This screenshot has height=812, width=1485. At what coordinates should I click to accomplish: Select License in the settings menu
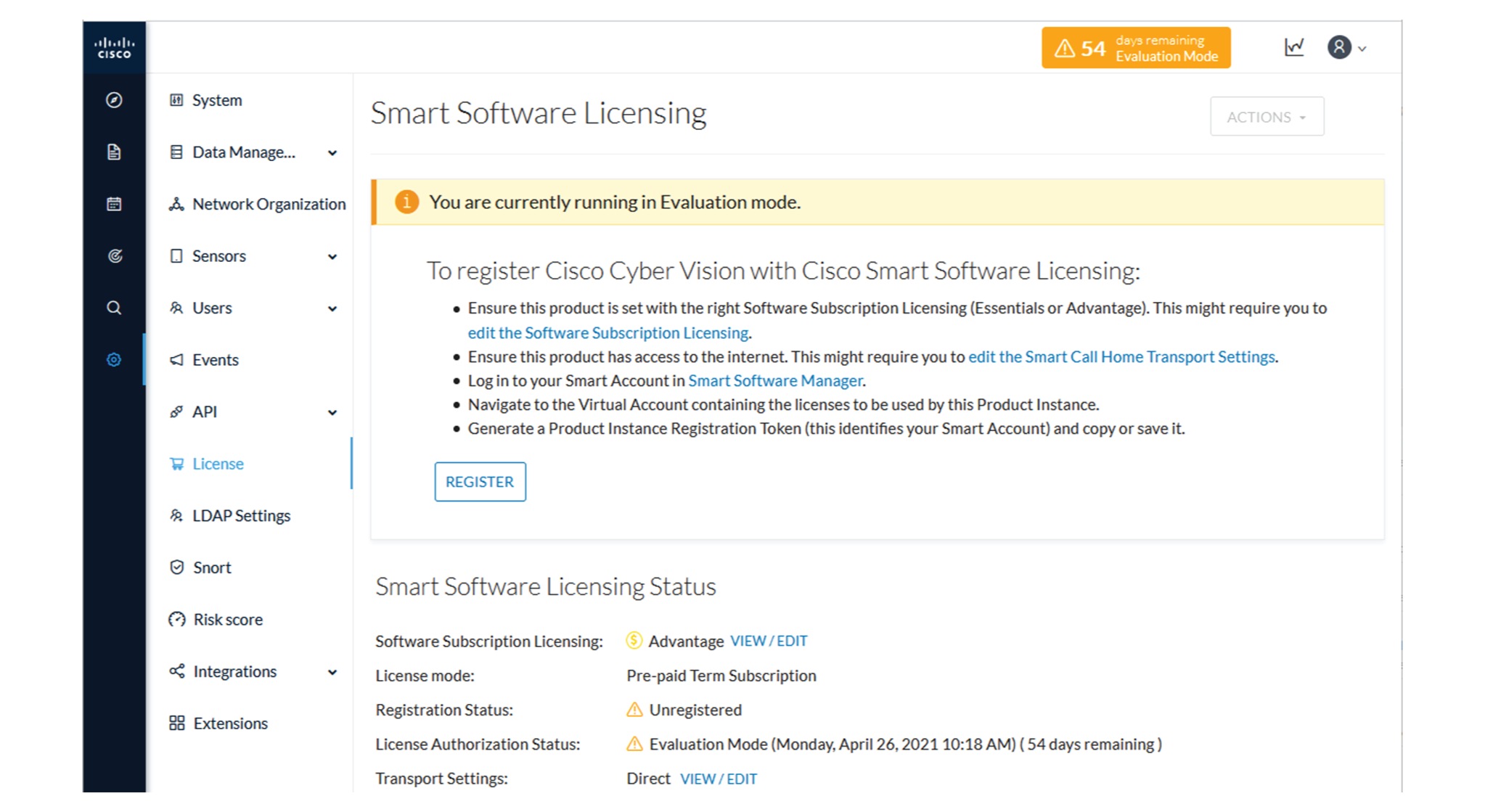pos(217,464)
